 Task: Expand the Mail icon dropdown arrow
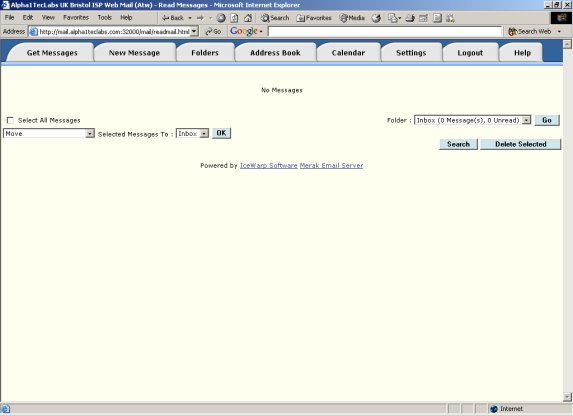coord(399,18)
